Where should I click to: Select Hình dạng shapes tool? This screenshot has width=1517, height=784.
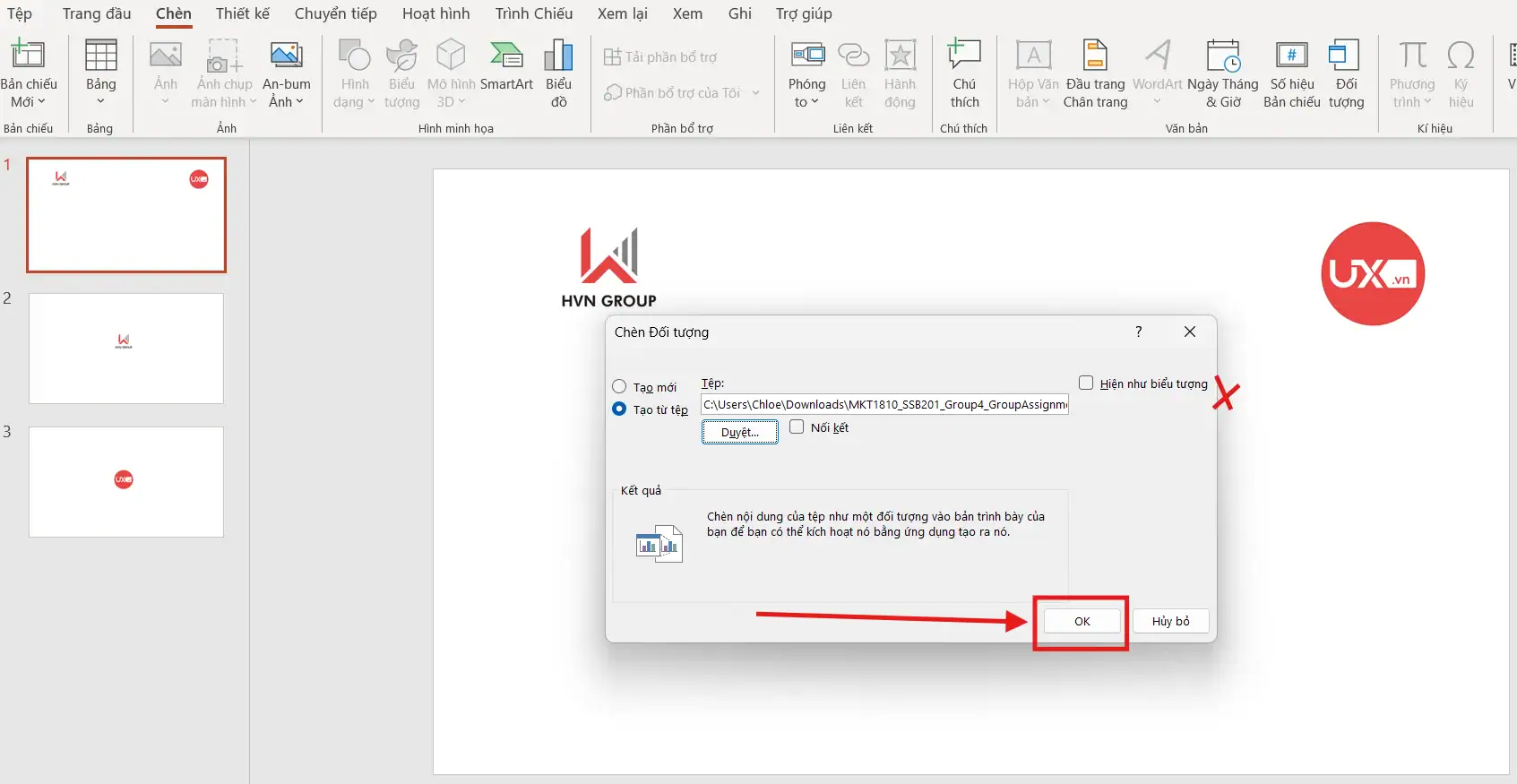(355, 56)
